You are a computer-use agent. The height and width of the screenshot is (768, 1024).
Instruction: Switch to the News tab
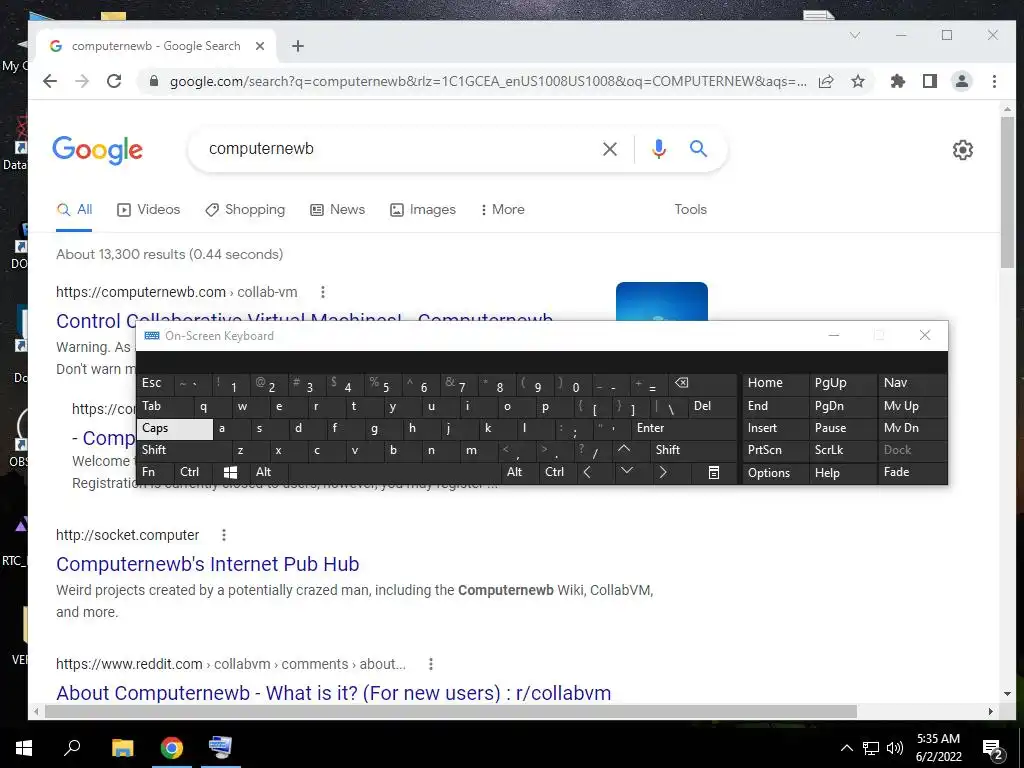click(338, 210)
